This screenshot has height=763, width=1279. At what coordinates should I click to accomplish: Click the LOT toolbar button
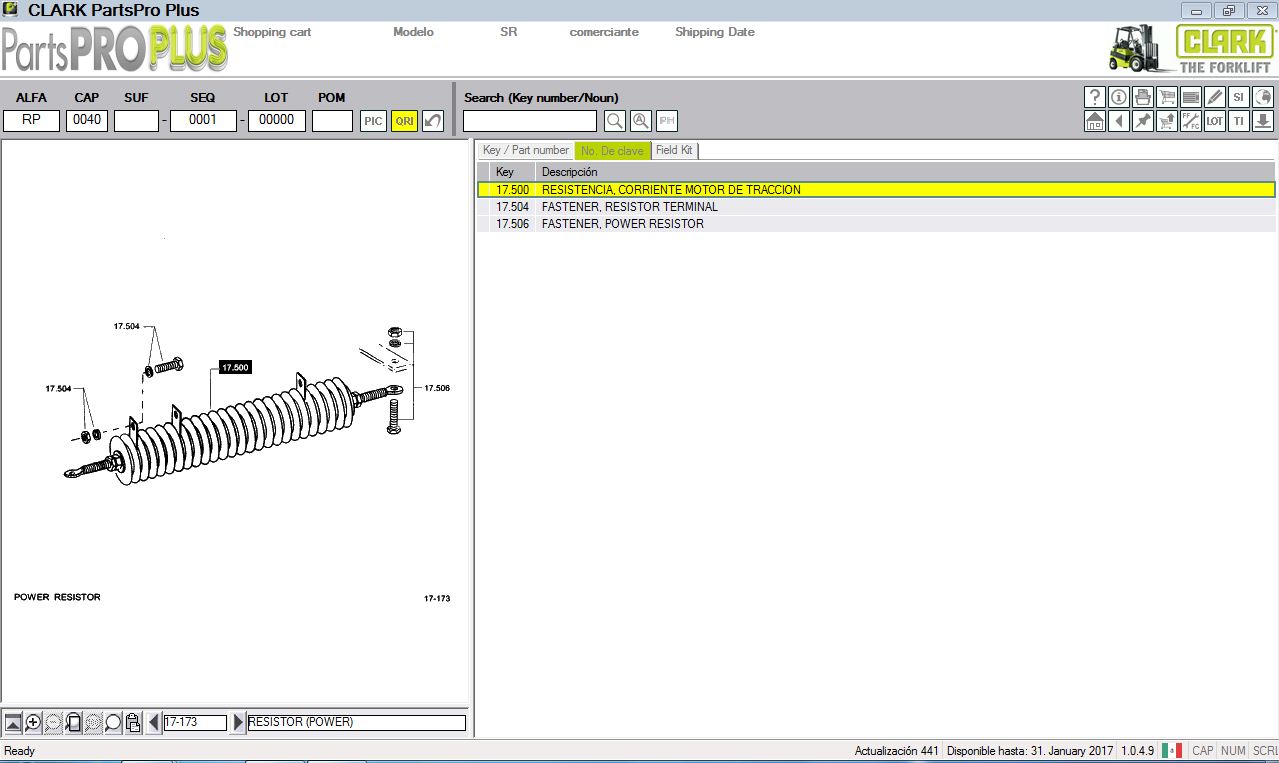tap(1214, 121)
